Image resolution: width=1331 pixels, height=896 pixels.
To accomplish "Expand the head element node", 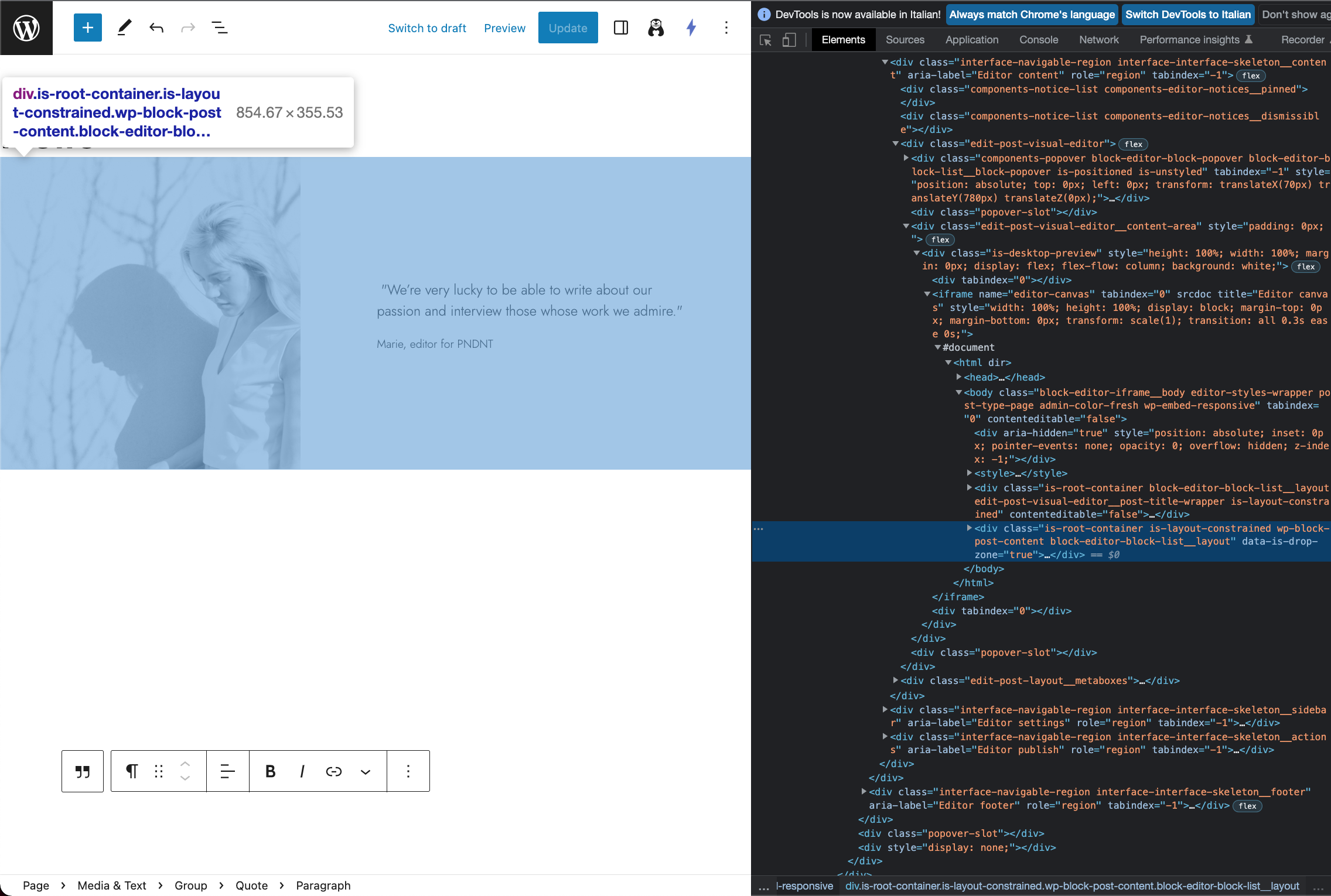I will [x=958, y=377].
